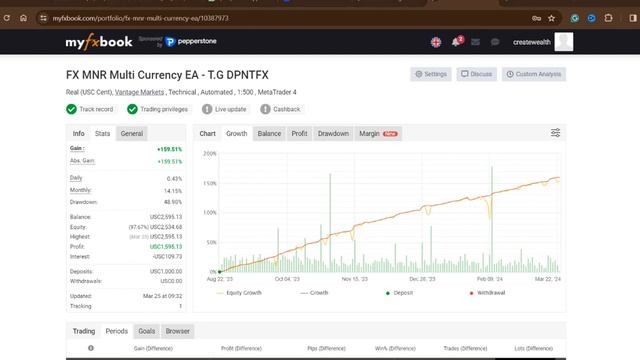Viewport: 640px width, 360px height.
Task: Go to browser home icon
Action: [23, 18]
